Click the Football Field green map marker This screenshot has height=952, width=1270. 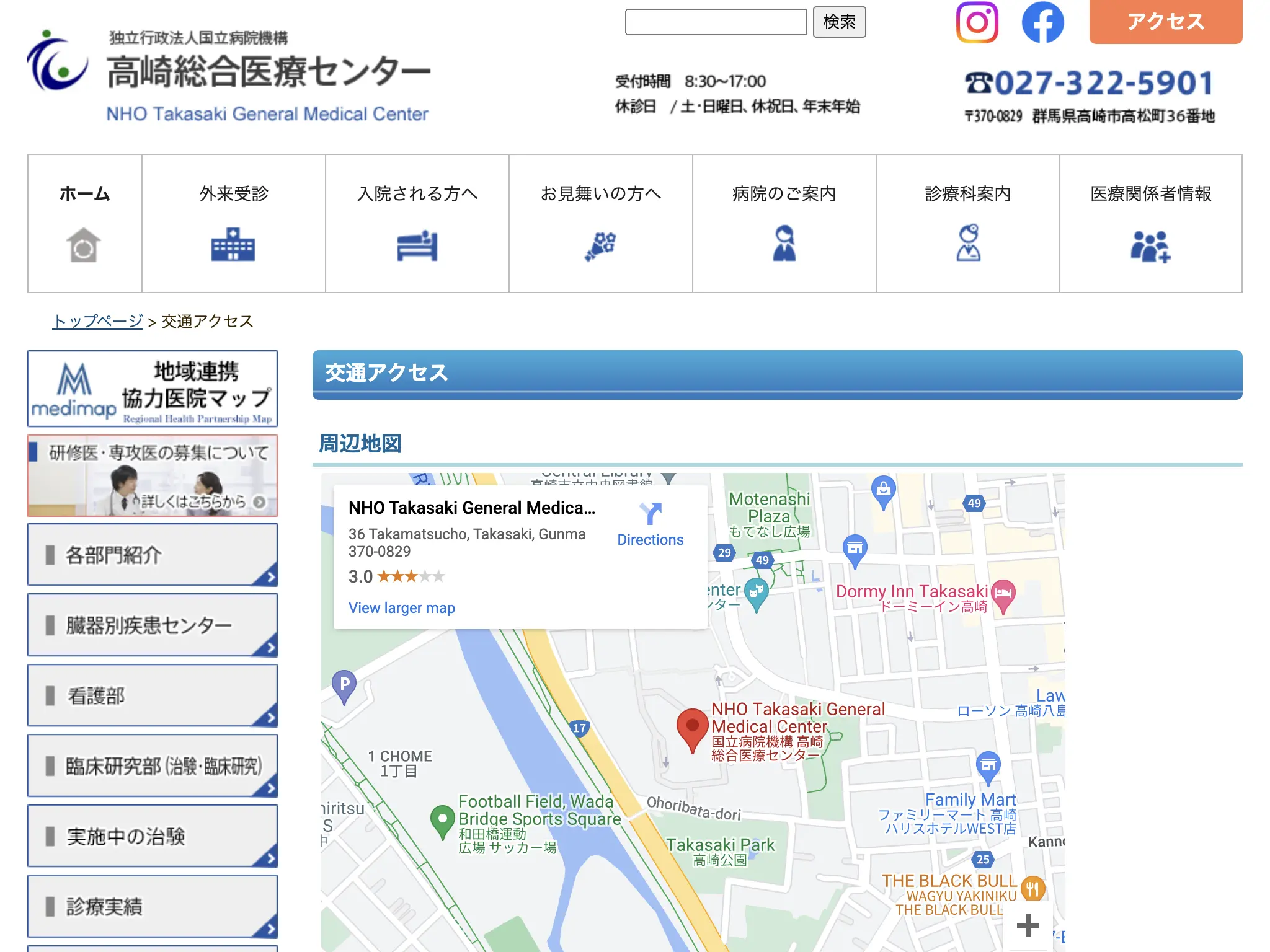[442, 822]
